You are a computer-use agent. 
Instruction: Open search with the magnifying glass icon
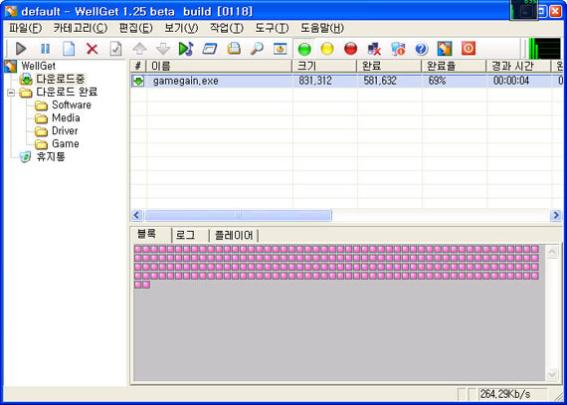click(257, 49)
